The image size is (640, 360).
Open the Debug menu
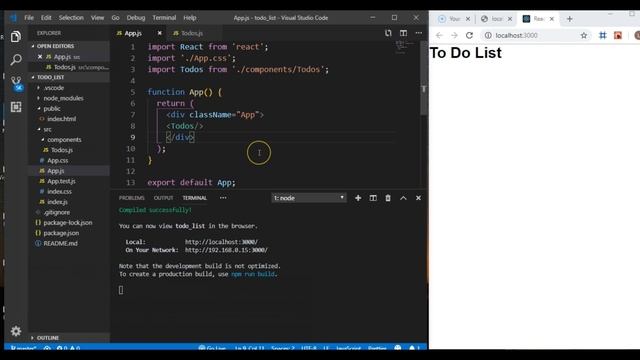coord(136,18)
